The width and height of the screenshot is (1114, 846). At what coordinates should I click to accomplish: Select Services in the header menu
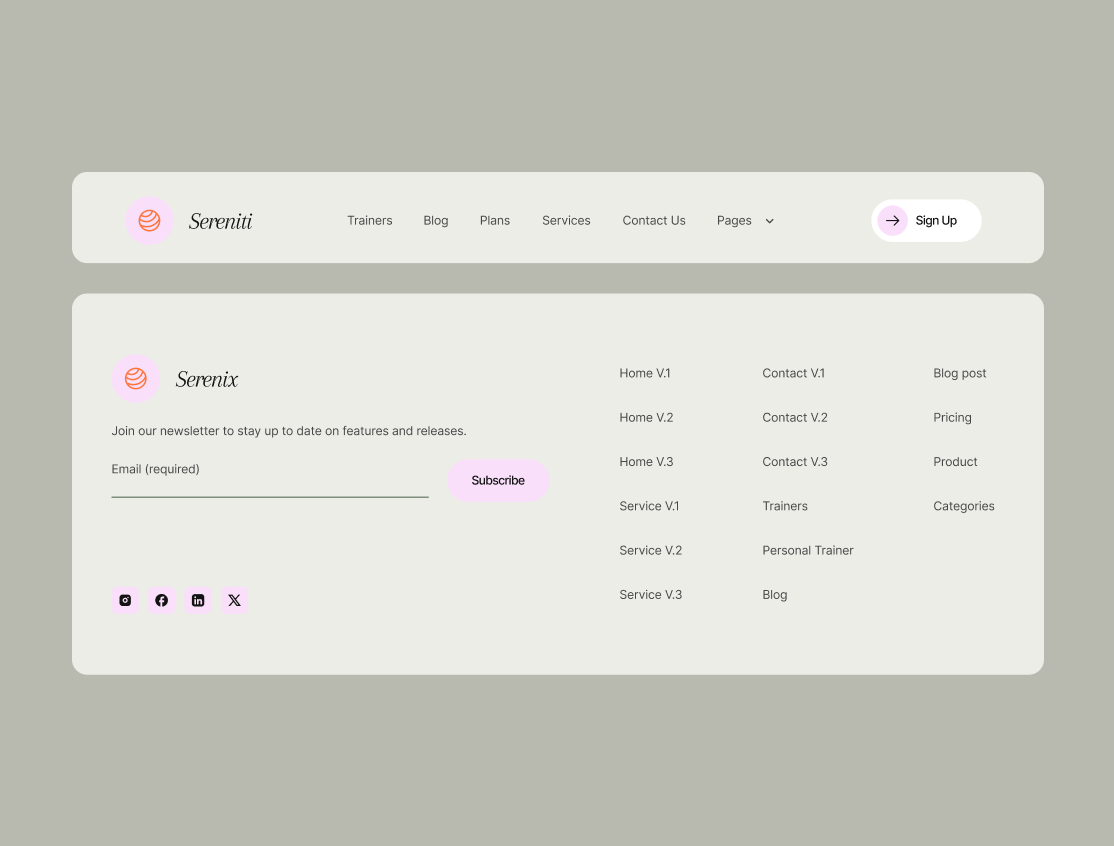point(566,221)
